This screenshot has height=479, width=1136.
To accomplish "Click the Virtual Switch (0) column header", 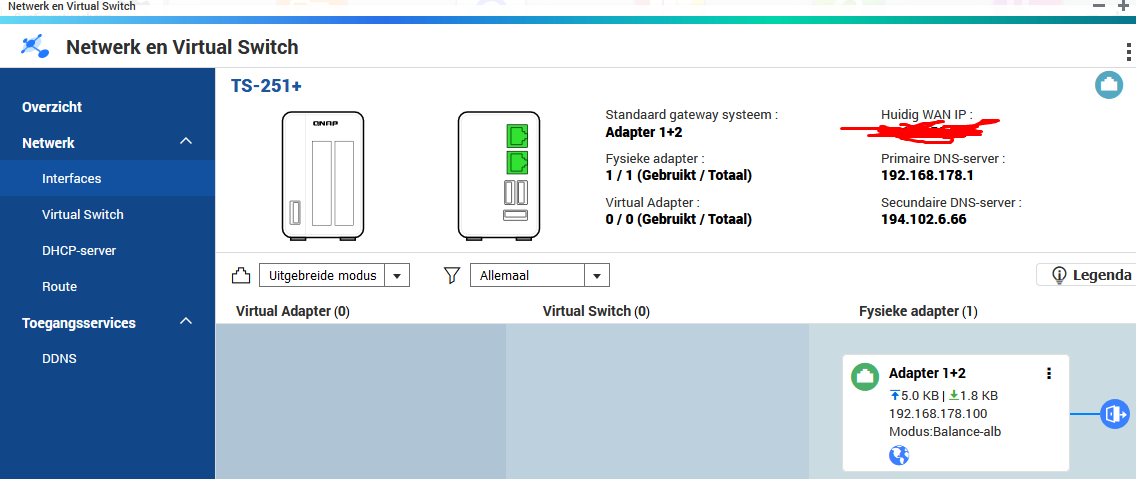I will (x=596, y=312).
